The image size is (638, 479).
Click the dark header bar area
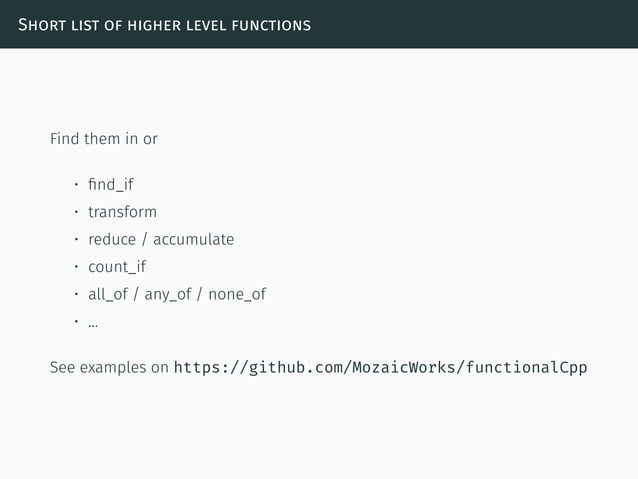pyautogui.click(x=319, y=24)
